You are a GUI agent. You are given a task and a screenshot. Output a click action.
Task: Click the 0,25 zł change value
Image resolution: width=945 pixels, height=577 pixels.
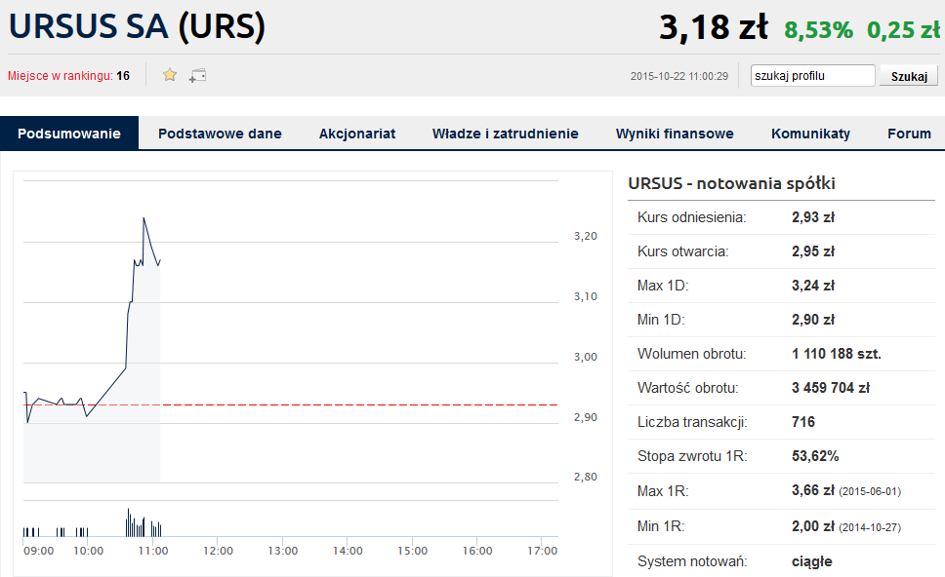[903, 30]
